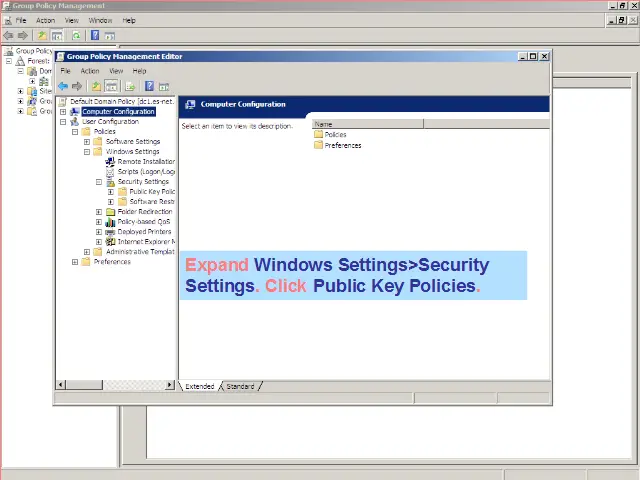640x480 pixels.
Task: Click the Help icon in the Group Policy Management toolbar
Action: click(95, 35)
